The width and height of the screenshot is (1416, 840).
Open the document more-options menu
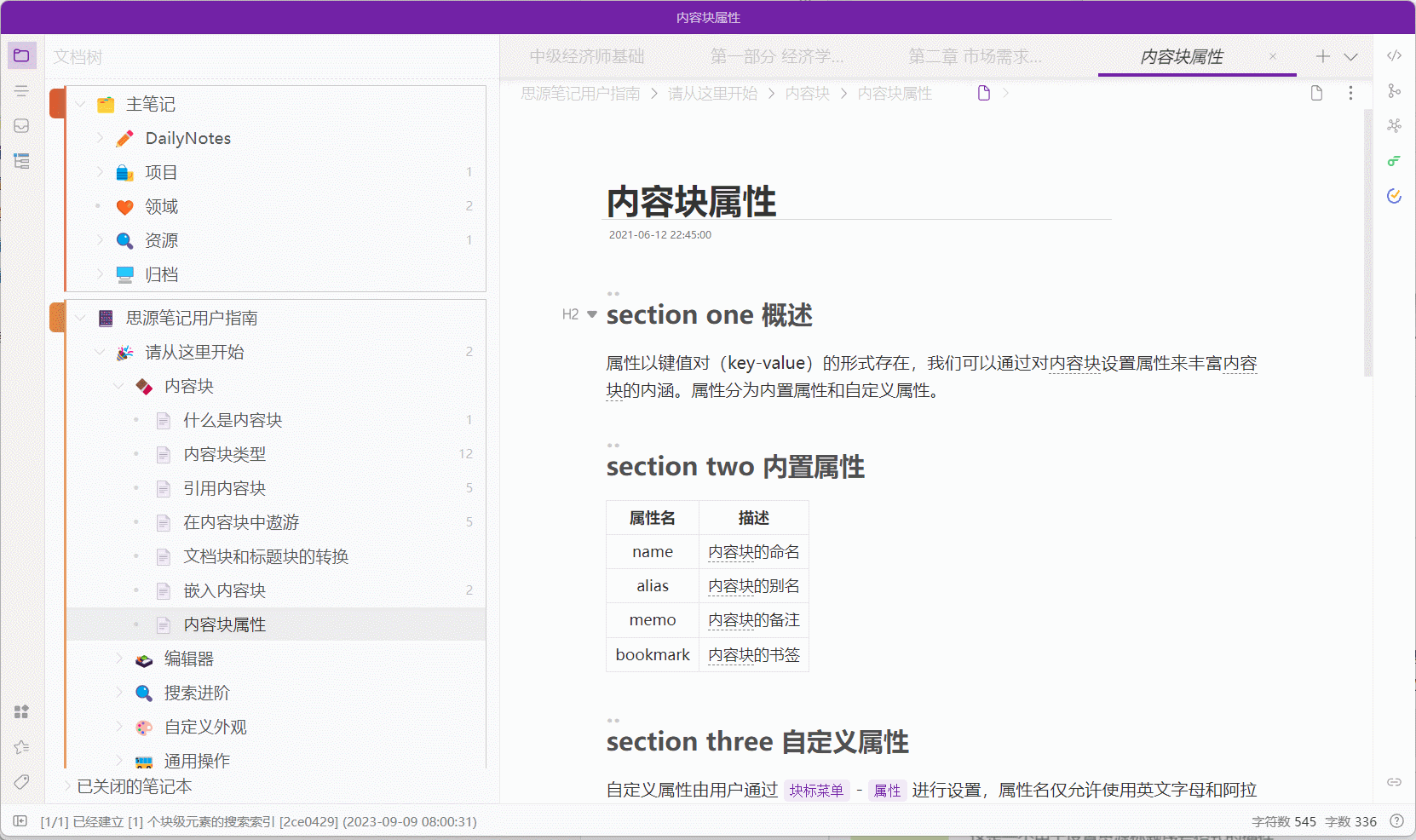tap(1350, 93)
